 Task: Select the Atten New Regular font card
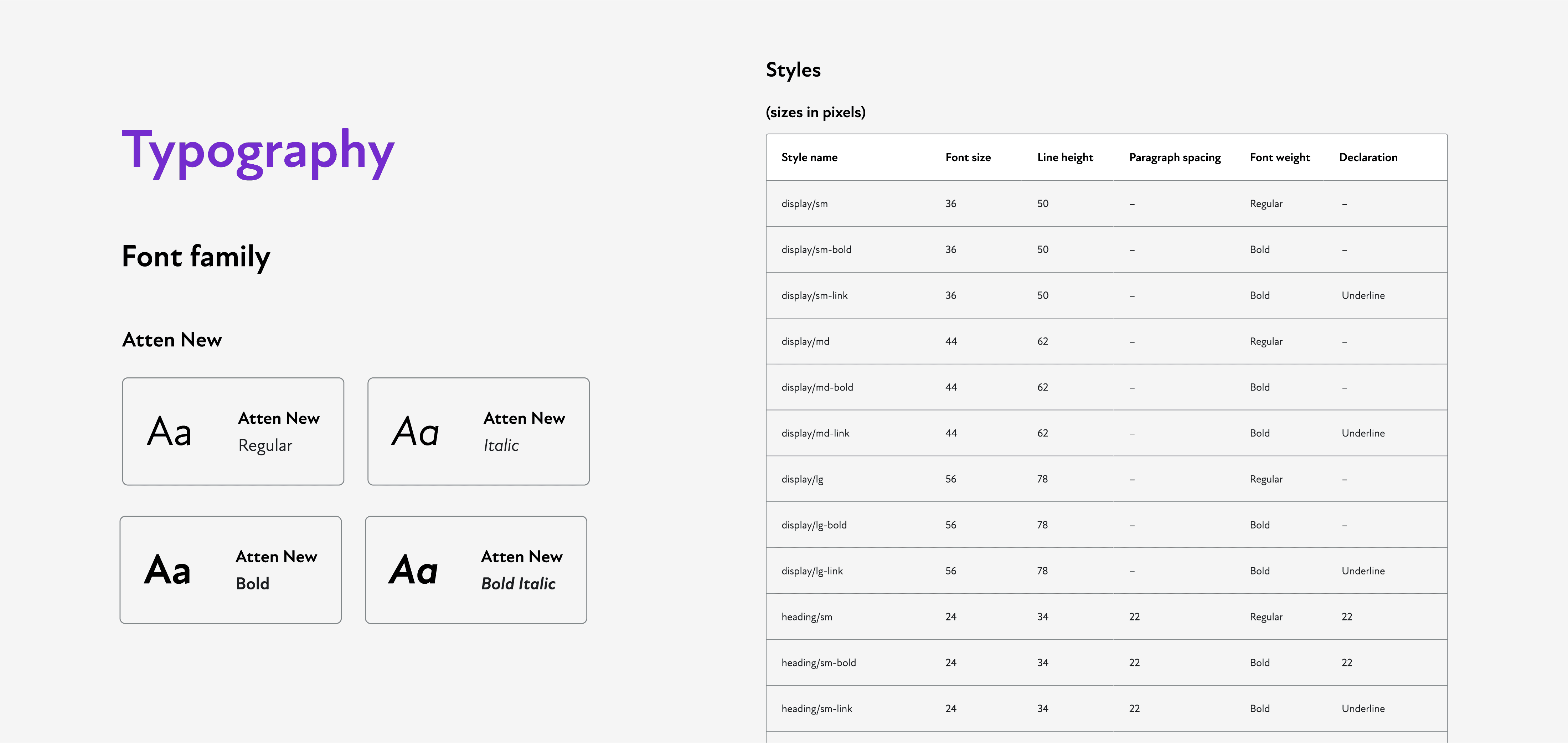232,432
